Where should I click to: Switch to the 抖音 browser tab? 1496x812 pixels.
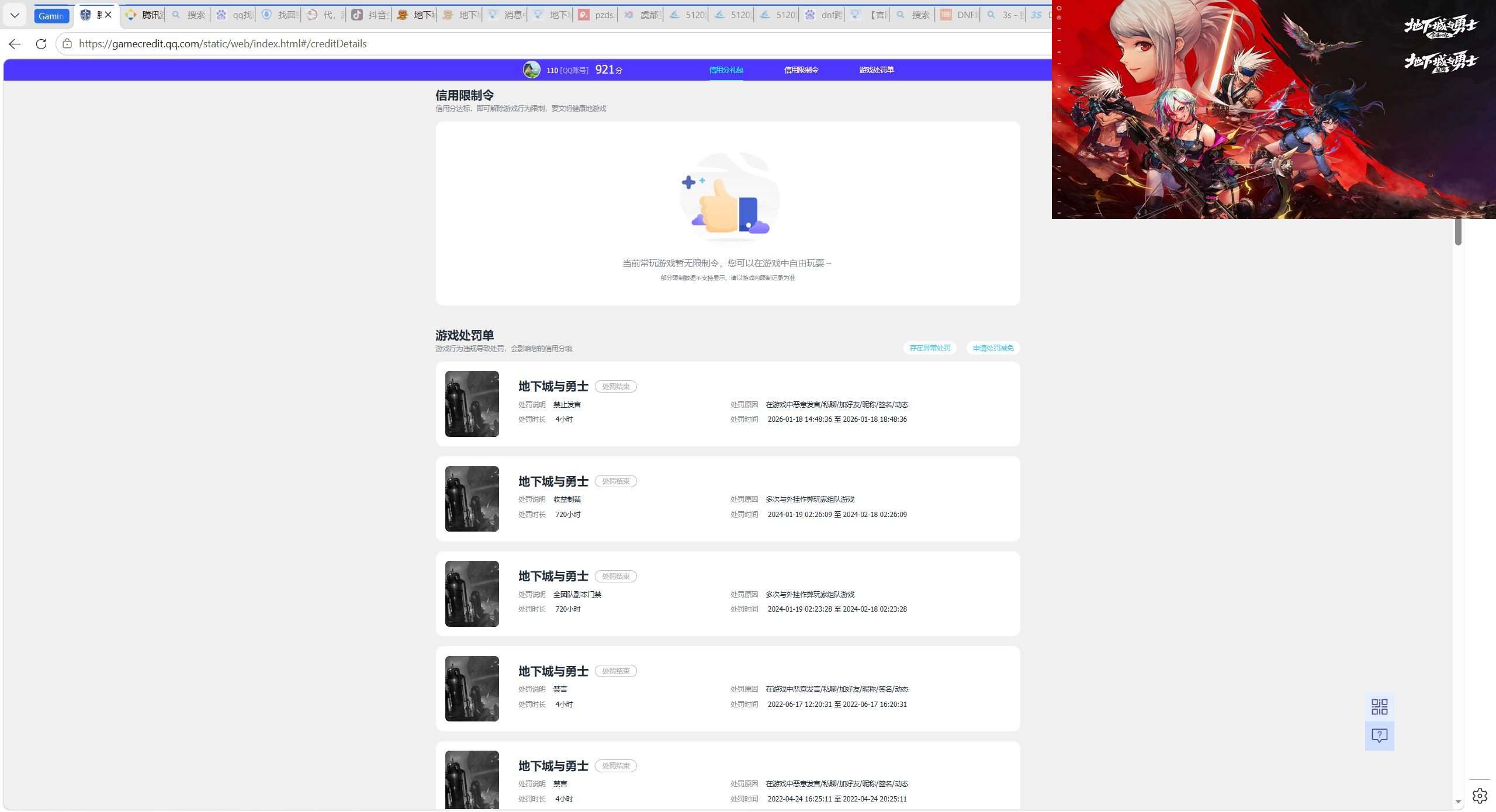[370, 15]
